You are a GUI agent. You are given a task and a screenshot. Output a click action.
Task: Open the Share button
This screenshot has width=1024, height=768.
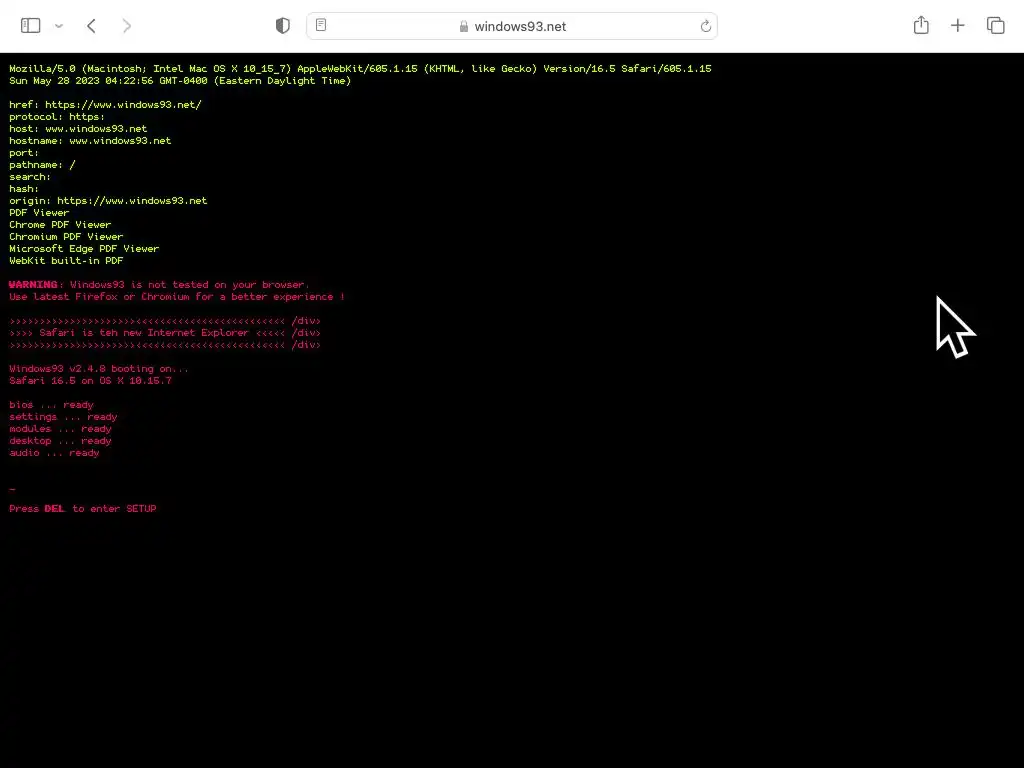pos(921,25)
